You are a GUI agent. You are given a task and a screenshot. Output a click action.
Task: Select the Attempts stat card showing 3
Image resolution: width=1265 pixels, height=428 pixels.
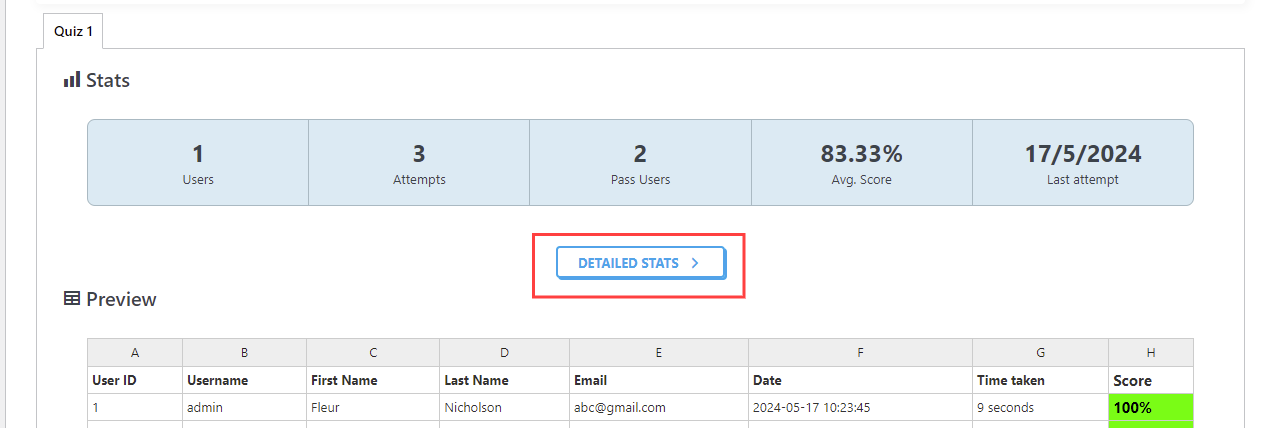point(419,163)
